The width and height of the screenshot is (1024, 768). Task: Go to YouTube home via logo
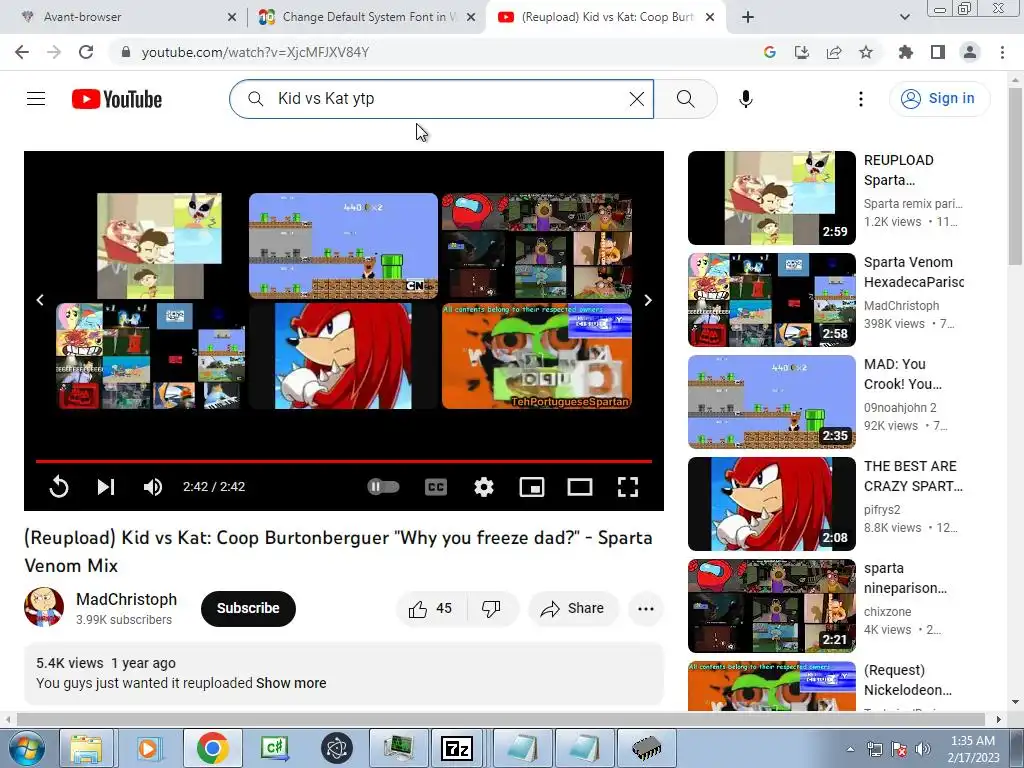117,99
